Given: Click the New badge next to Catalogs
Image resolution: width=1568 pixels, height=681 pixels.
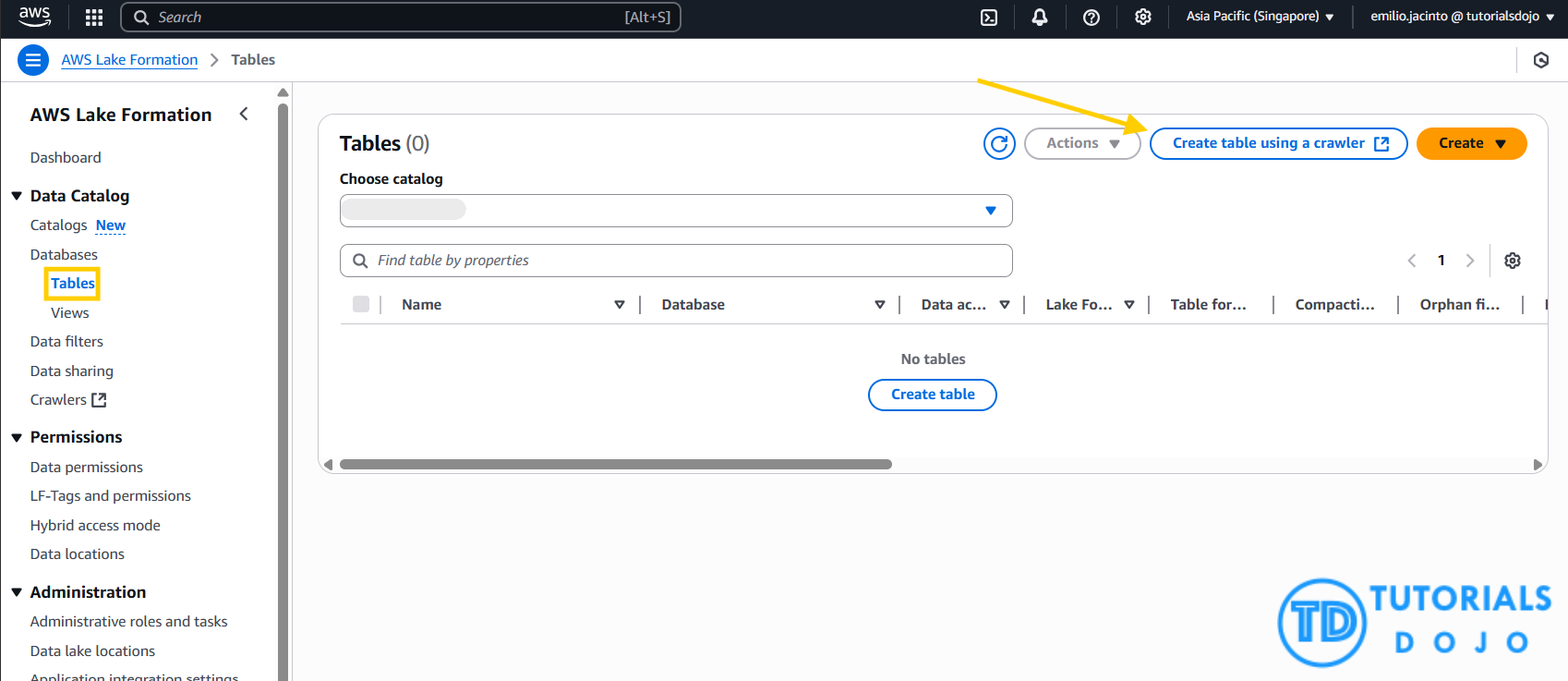Looking at the screenshot, I should [111, 225].
